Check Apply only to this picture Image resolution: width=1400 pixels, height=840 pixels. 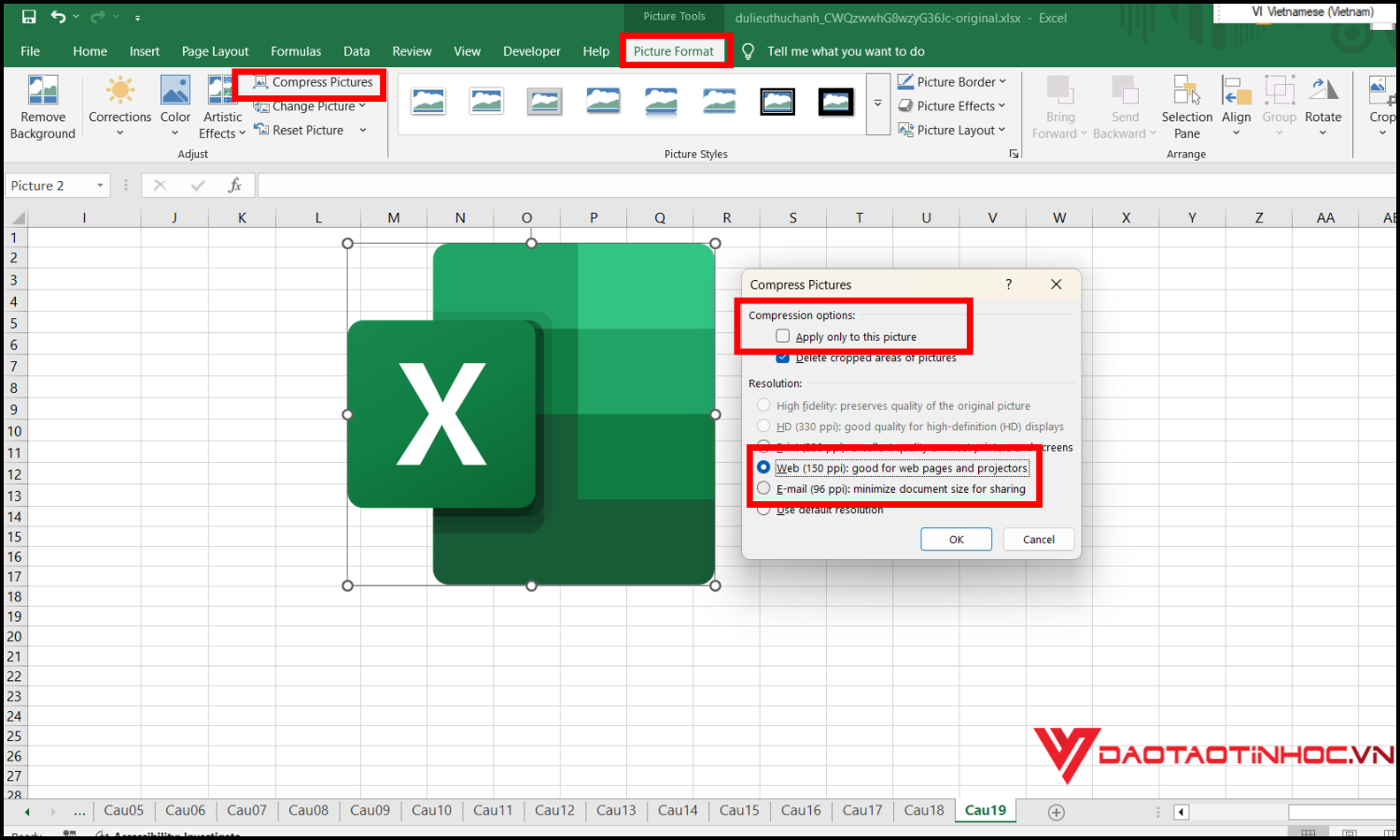[783, 336]
